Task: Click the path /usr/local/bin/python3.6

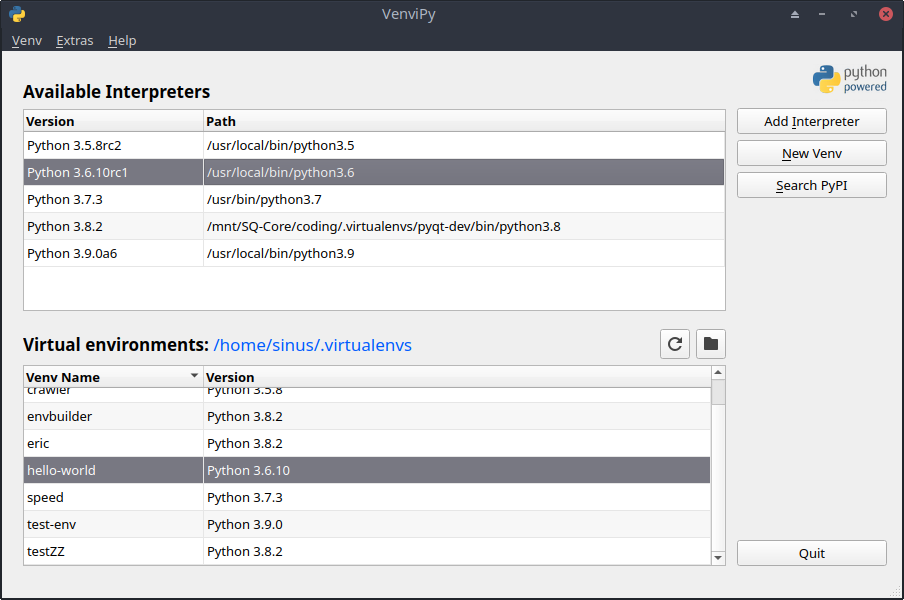Action: 281,172
